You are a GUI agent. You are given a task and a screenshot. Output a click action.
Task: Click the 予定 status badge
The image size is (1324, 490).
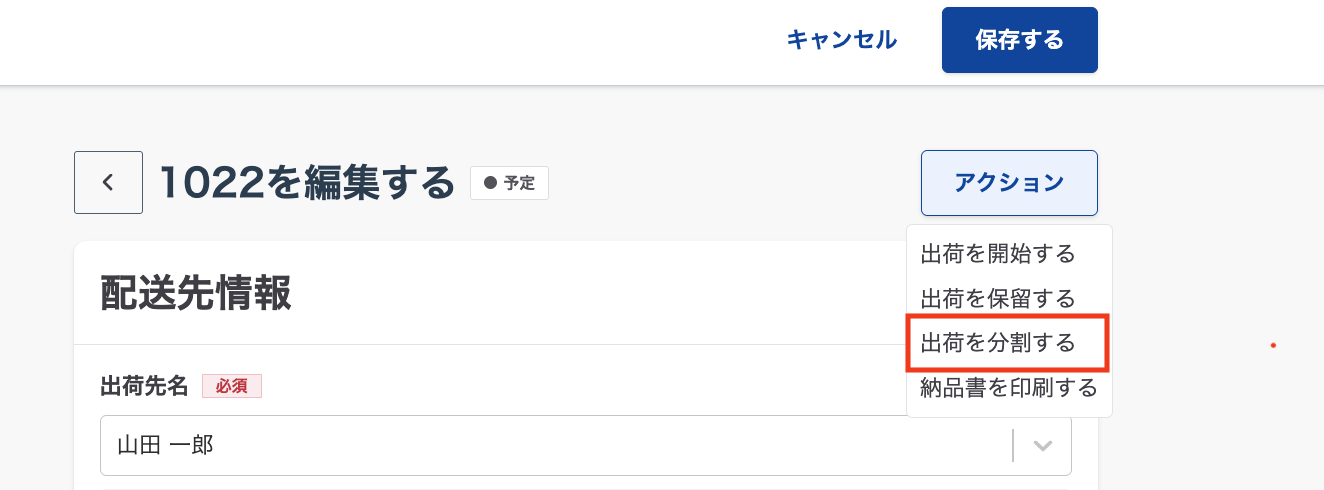coord(510,183)
